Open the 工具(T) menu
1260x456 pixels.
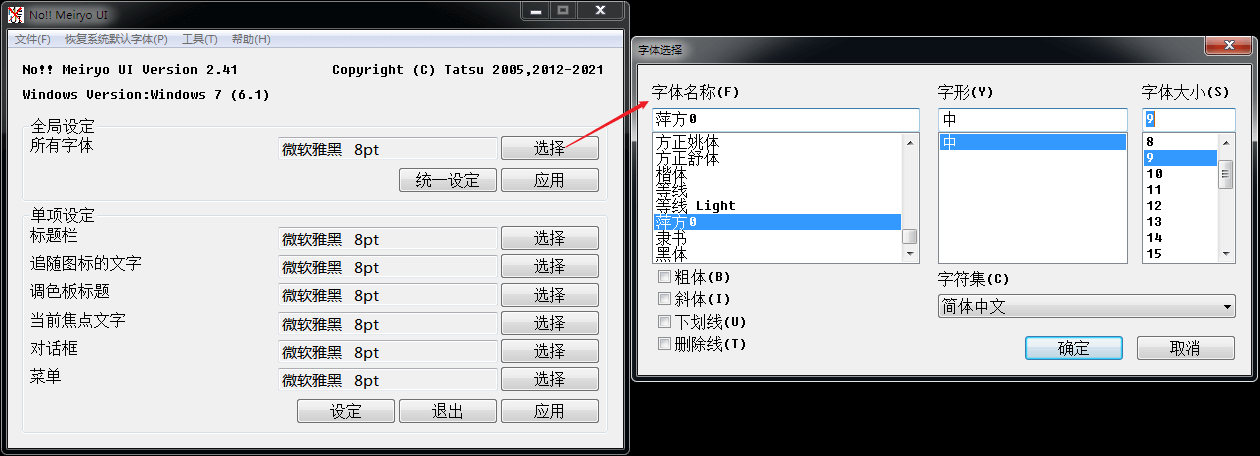(200, 39)
